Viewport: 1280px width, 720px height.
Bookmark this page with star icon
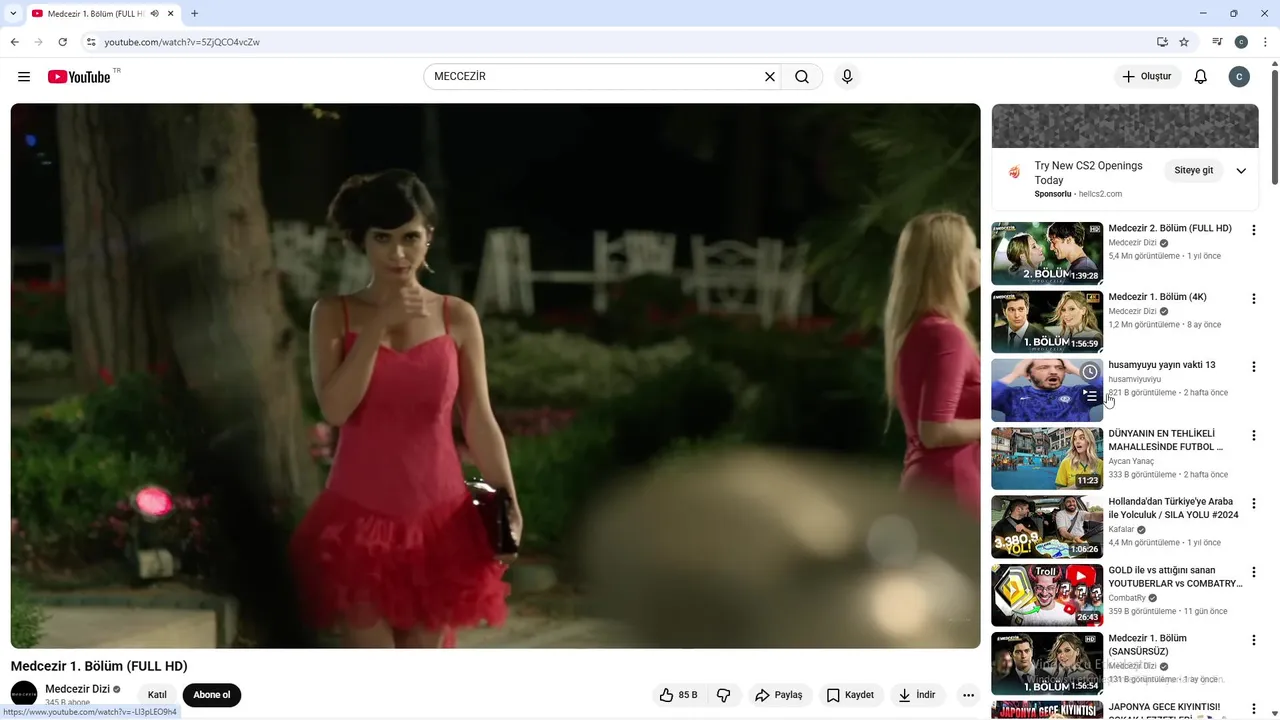tap(1184, 42)
